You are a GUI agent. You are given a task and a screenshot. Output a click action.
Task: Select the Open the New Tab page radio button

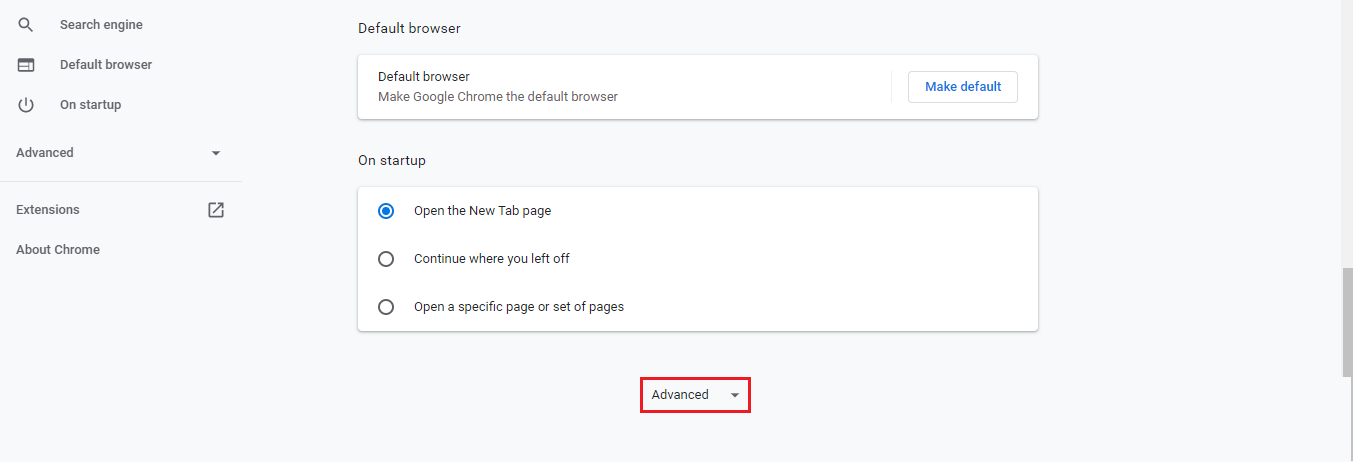pyautogui.click(x=386, y=211)
